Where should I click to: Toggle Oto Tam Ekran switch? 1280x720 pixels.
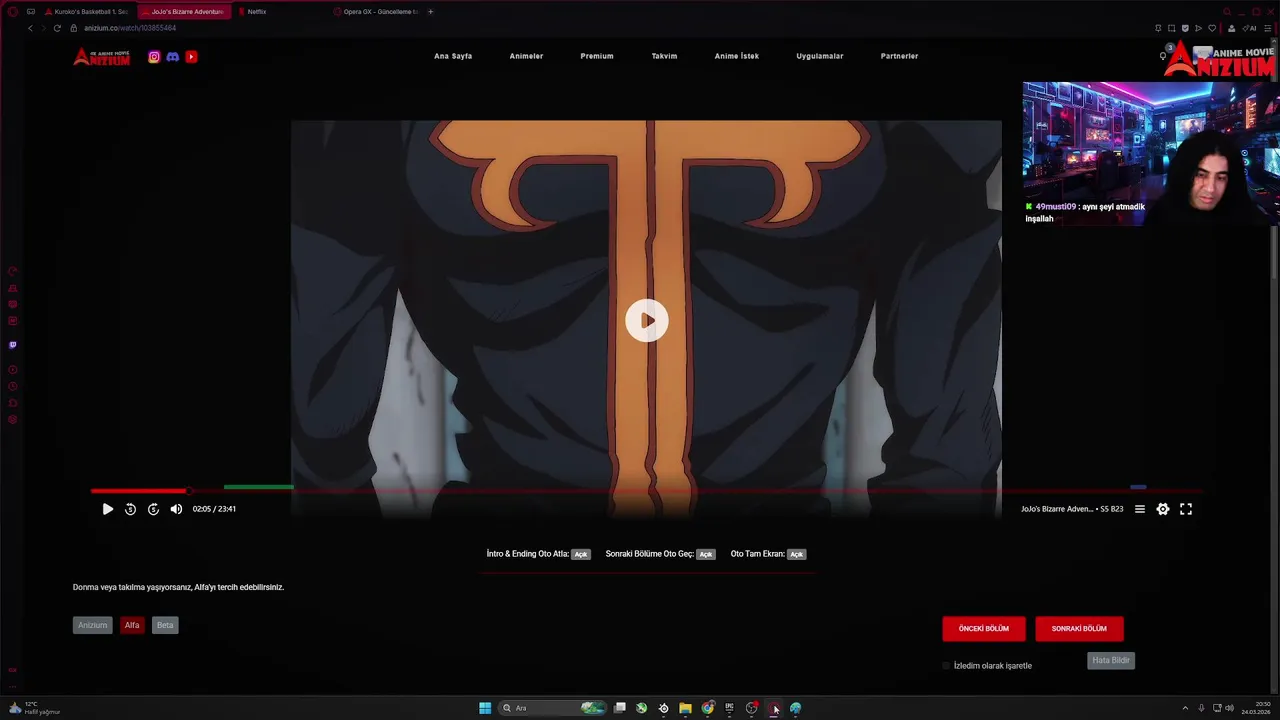796,554
